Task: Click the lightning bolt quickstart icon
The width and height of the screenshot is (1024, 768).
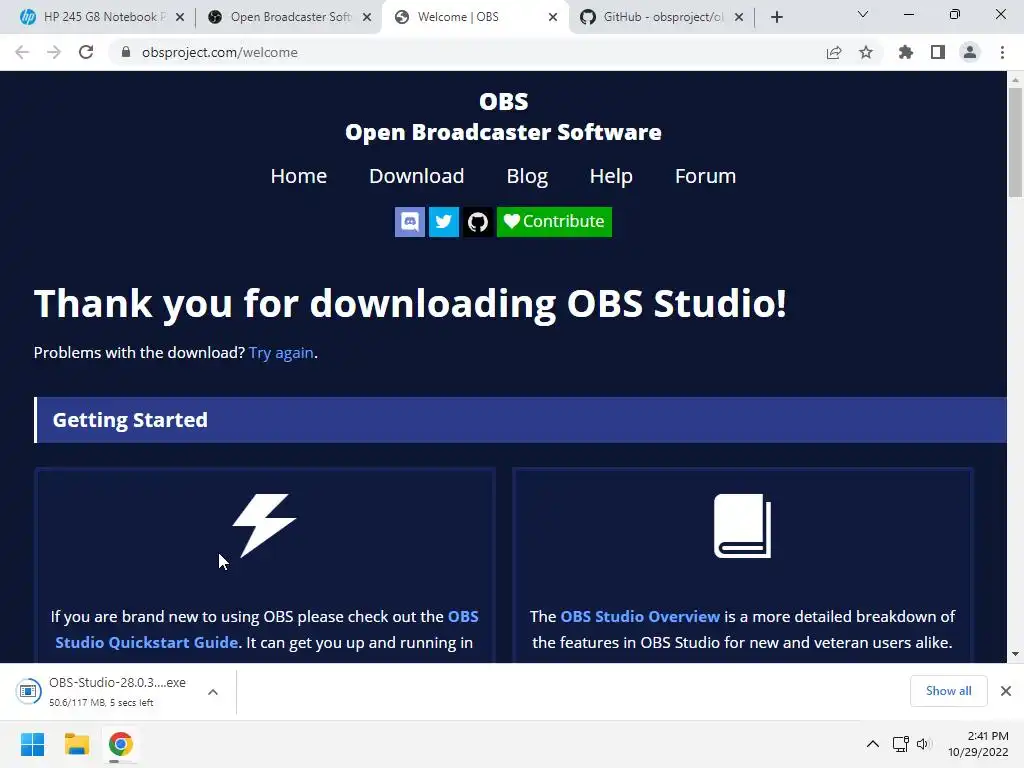Action: pyautogui.click(x=264, y=525)
